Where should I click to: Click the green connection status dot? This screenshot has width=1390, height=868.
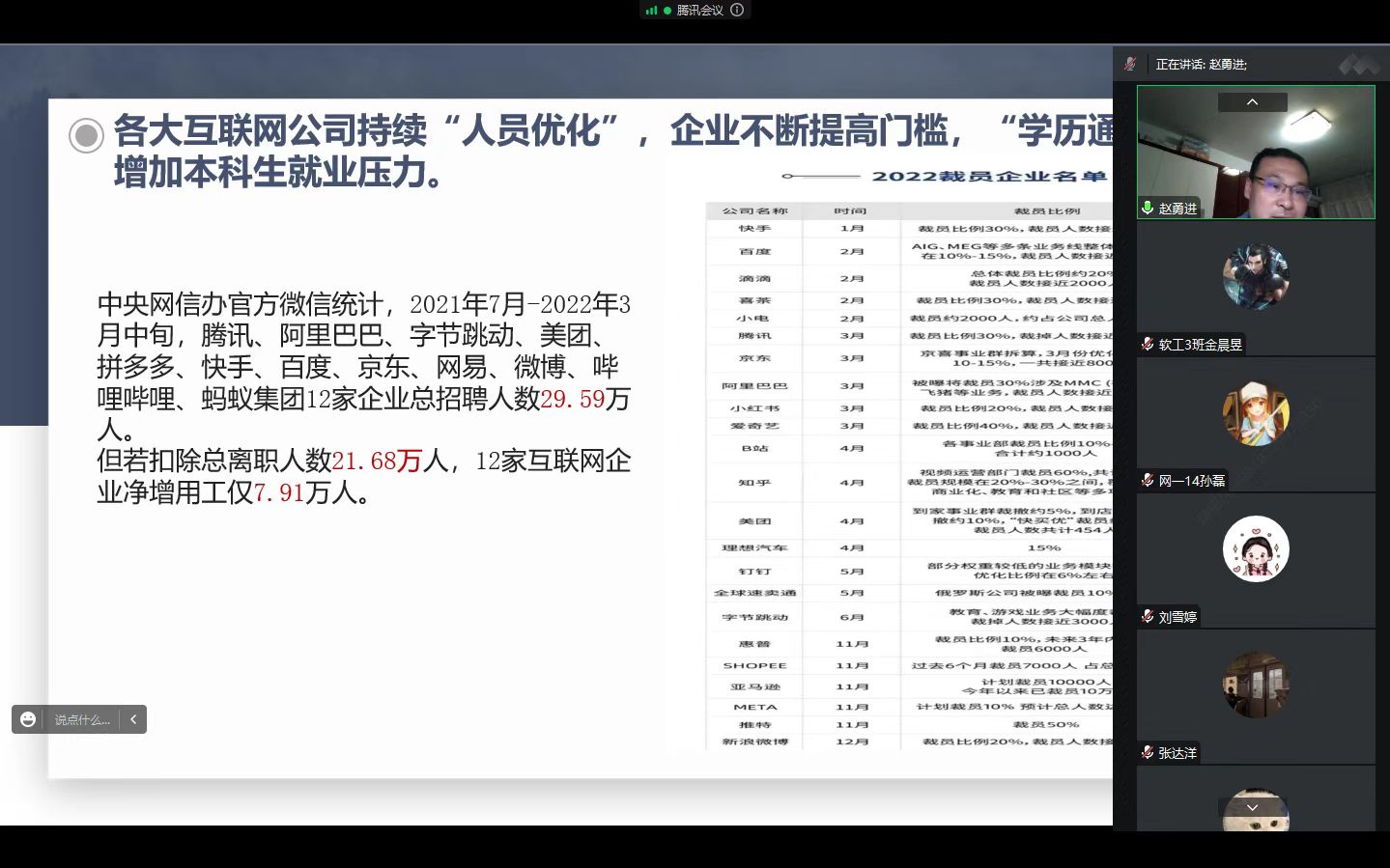667,11
